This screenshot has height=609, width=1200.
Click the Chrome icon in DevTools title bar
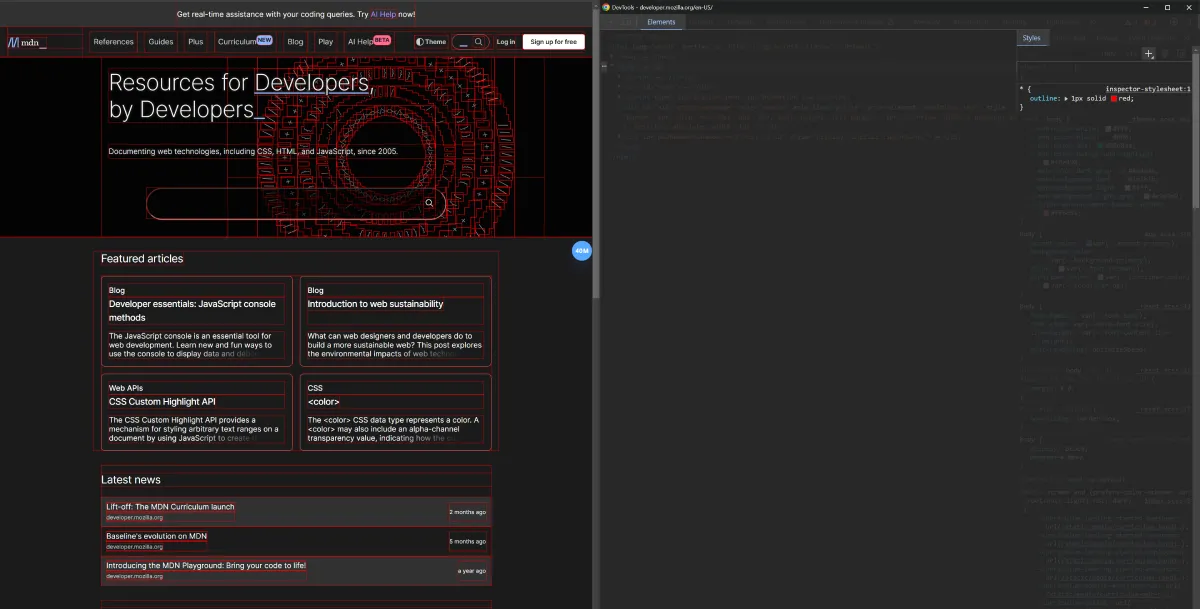pos(606,7)
